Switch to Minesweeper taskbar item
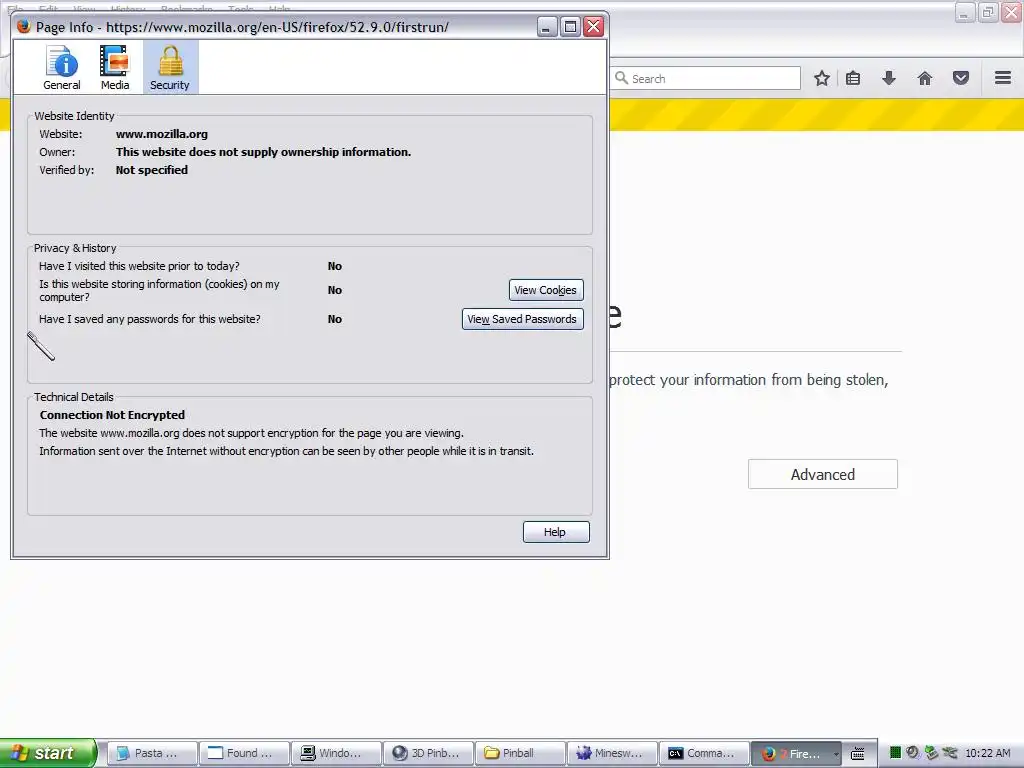Viewport: 1024px width, 768px height. pyautogui.click(x=612, y=753)
